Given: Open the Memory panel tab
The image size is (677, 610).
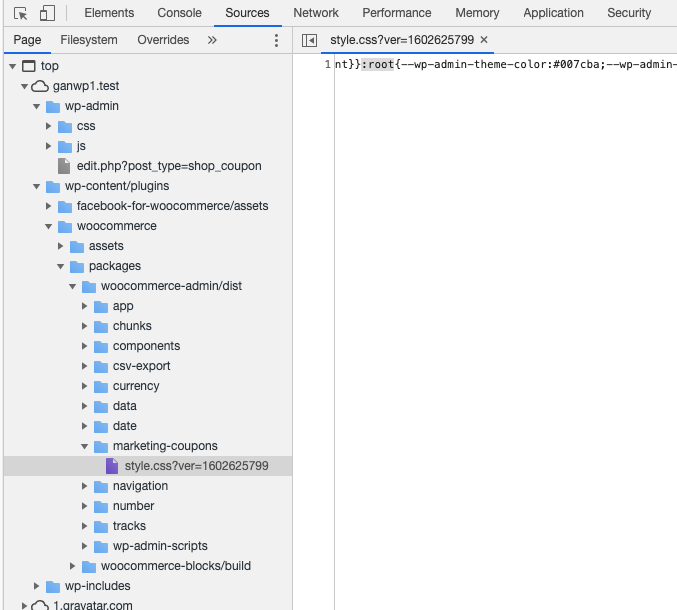Looking at the screenshot, I should [477, 13].
